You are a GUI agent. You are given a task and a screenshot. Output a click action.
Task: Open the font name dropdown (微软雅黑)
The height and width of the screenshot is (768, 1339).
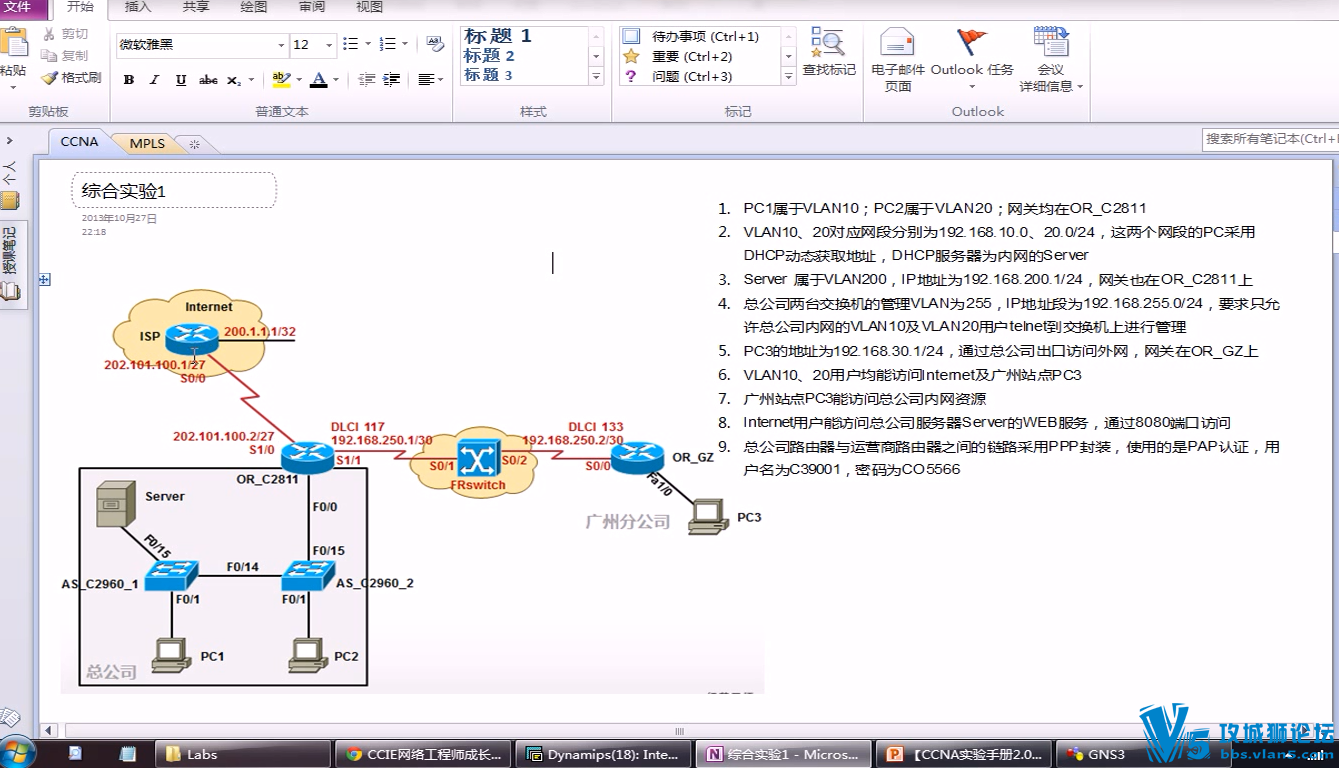tap(281, 45)
